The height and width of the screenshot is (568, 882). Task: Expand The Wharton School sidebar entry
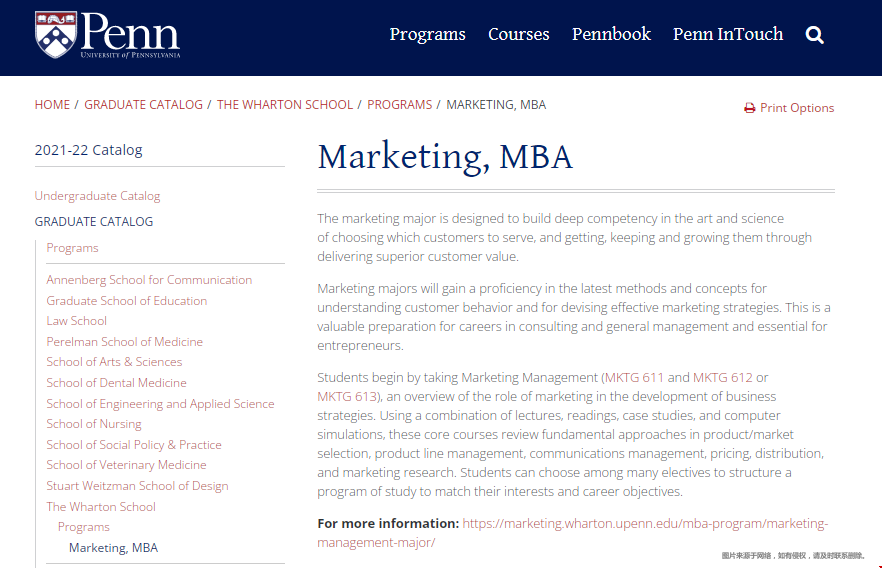point(101,507)
